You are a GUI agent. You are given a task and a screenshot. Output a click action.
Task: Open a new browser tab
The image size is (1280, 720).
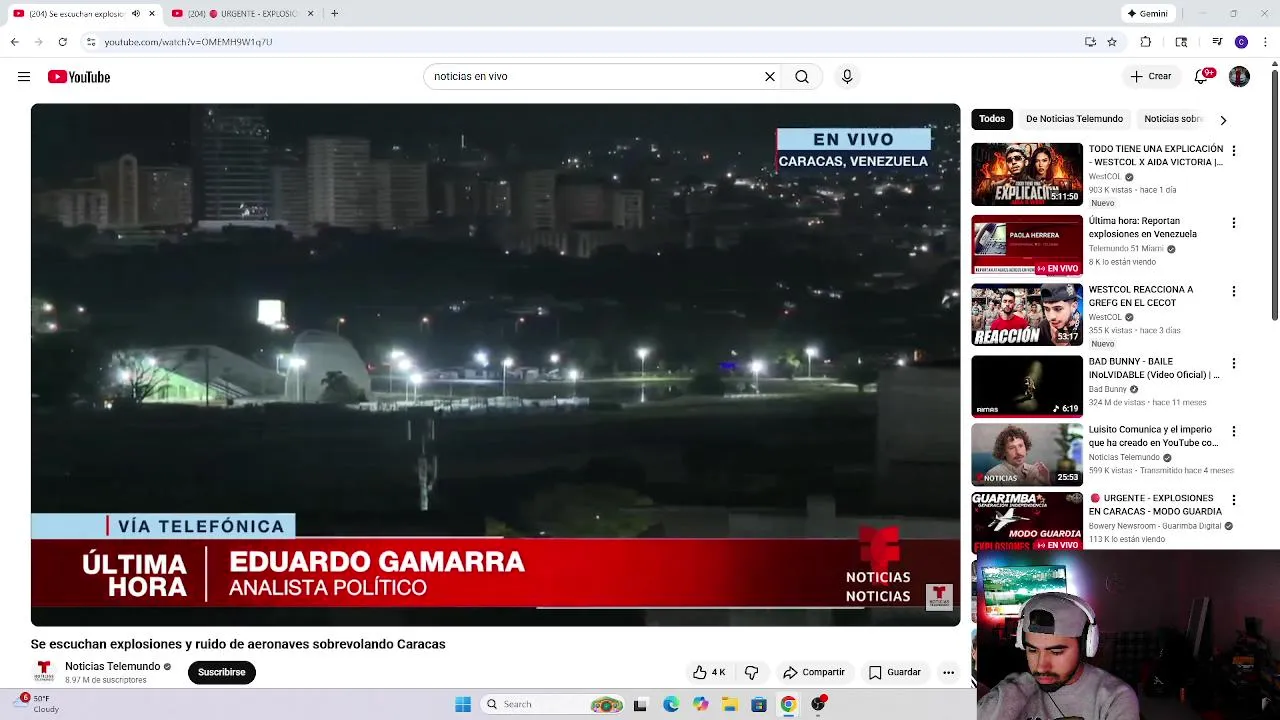tap(334, 14)
